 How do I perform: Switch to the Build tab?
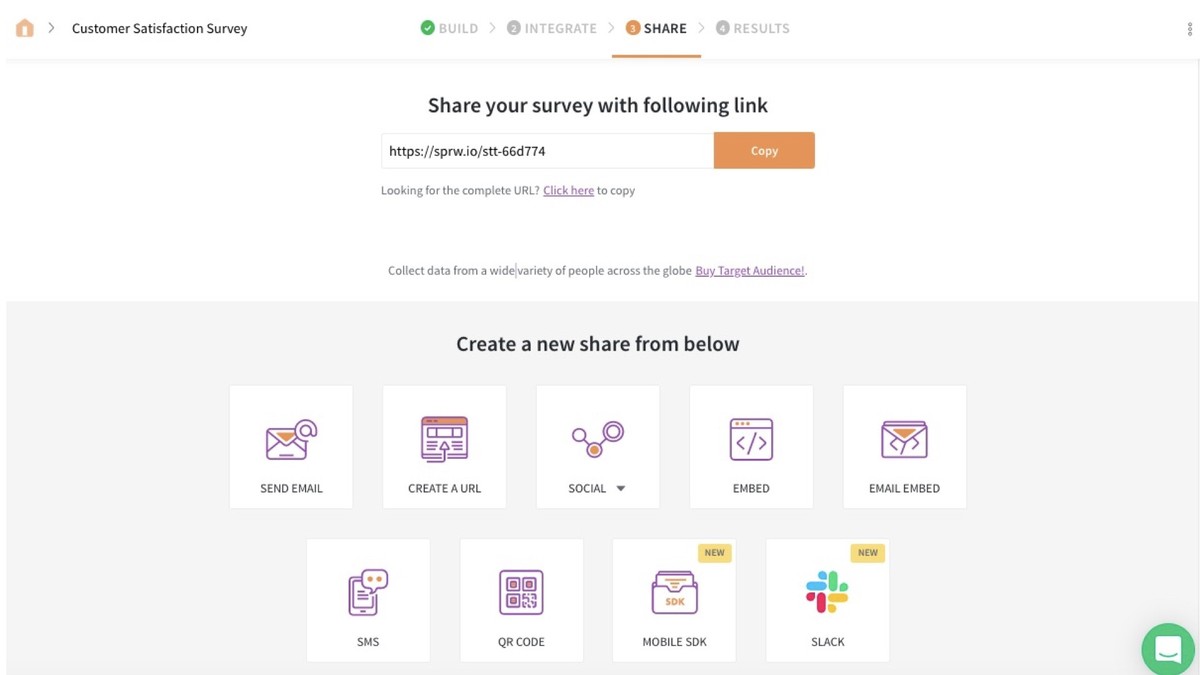pos(449,28)
